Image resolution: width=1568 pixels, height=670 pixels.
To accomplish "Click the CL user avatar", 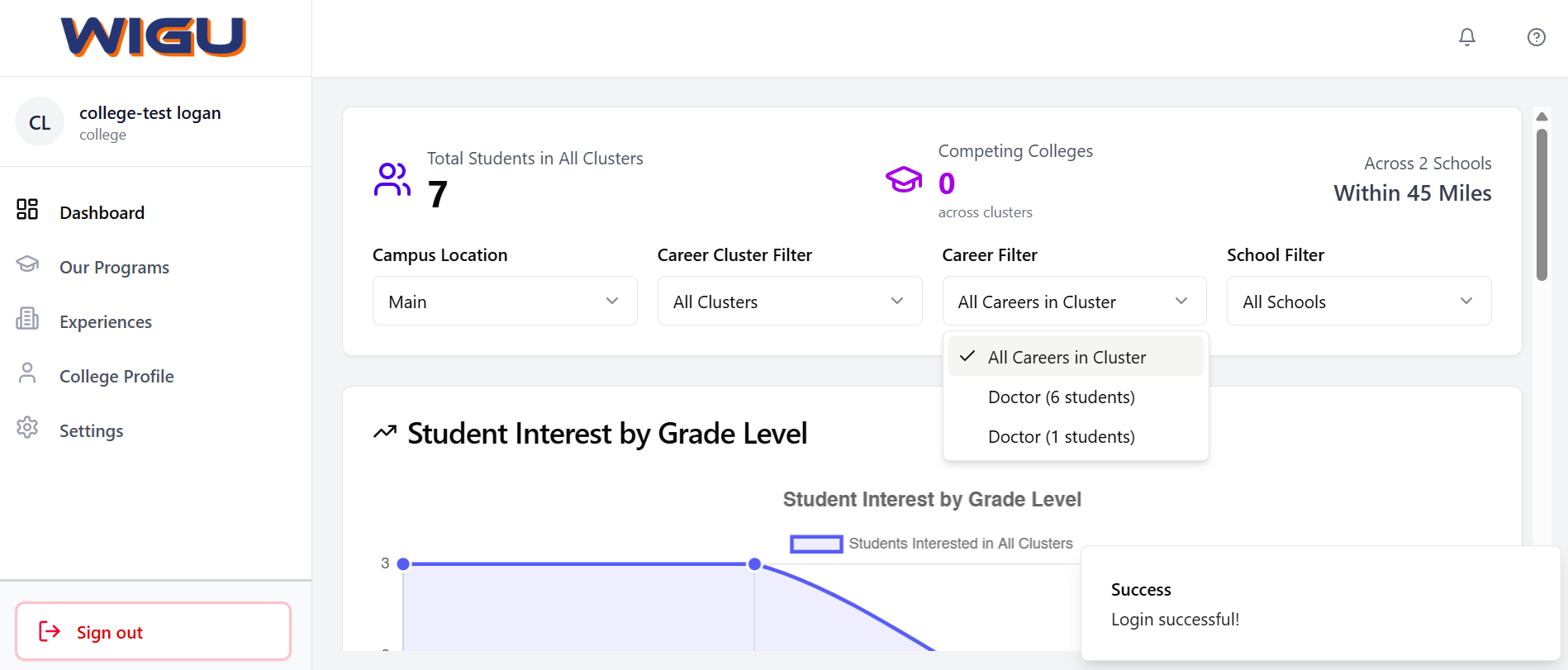I will point(40,122).
